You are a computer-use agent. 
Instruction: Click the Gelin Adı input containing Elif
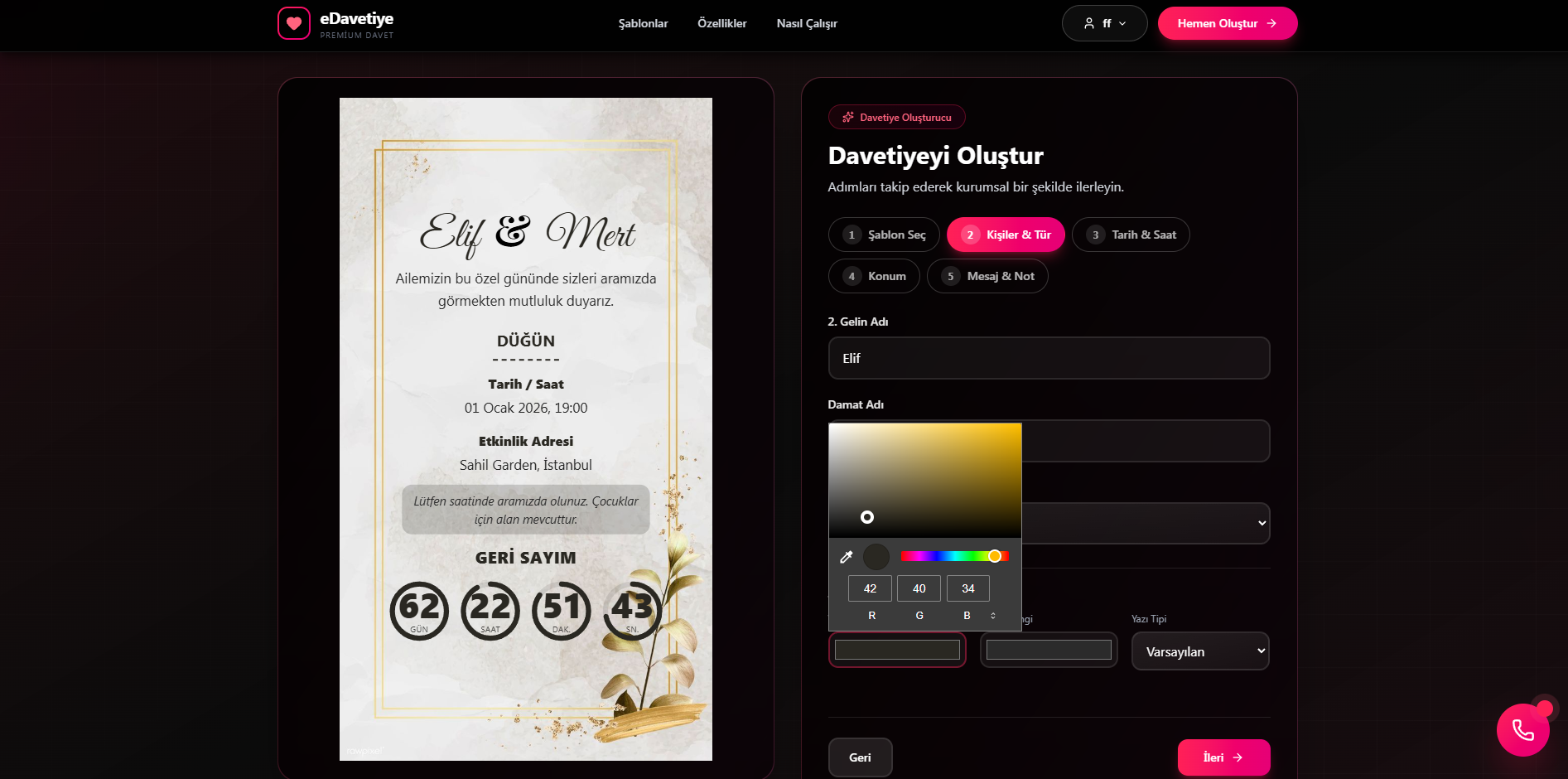[x=1048, y=358]
